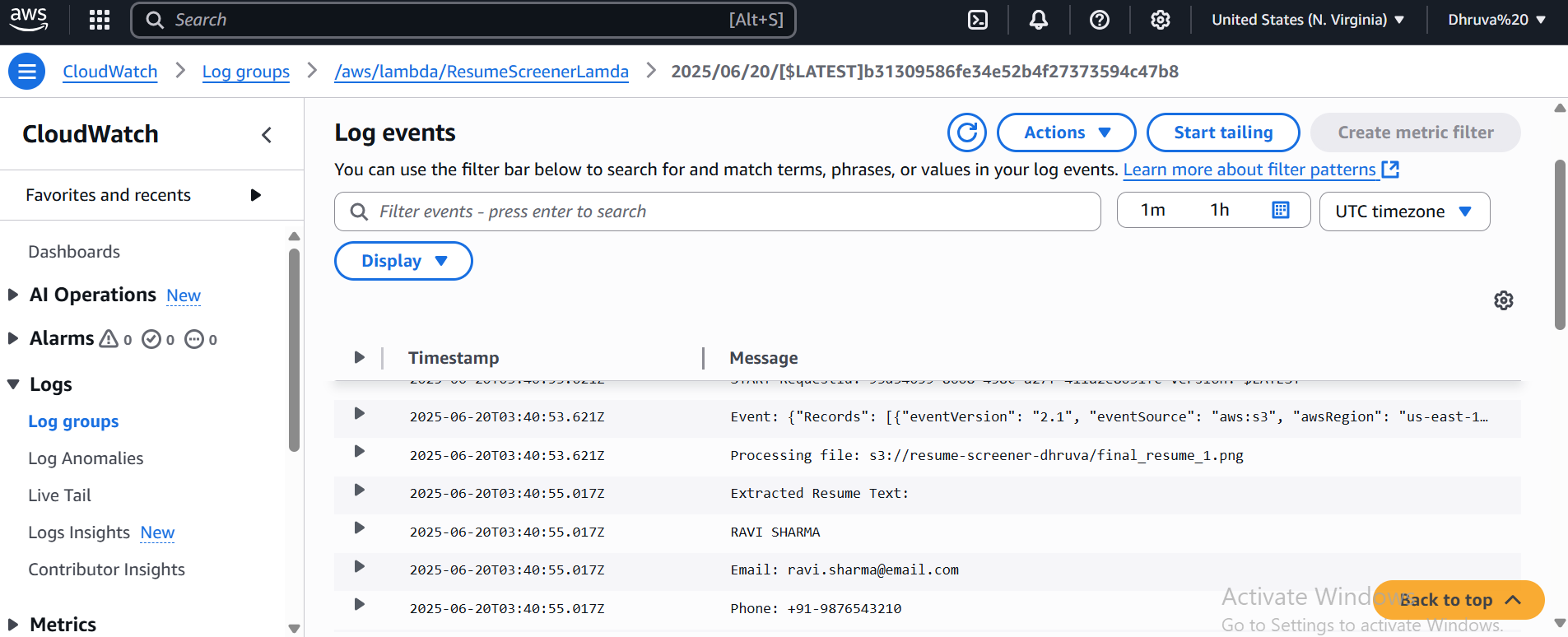Collapse the CloudWatch side panel
Screen dimensions: 1568x637
[x=267, y=135]
